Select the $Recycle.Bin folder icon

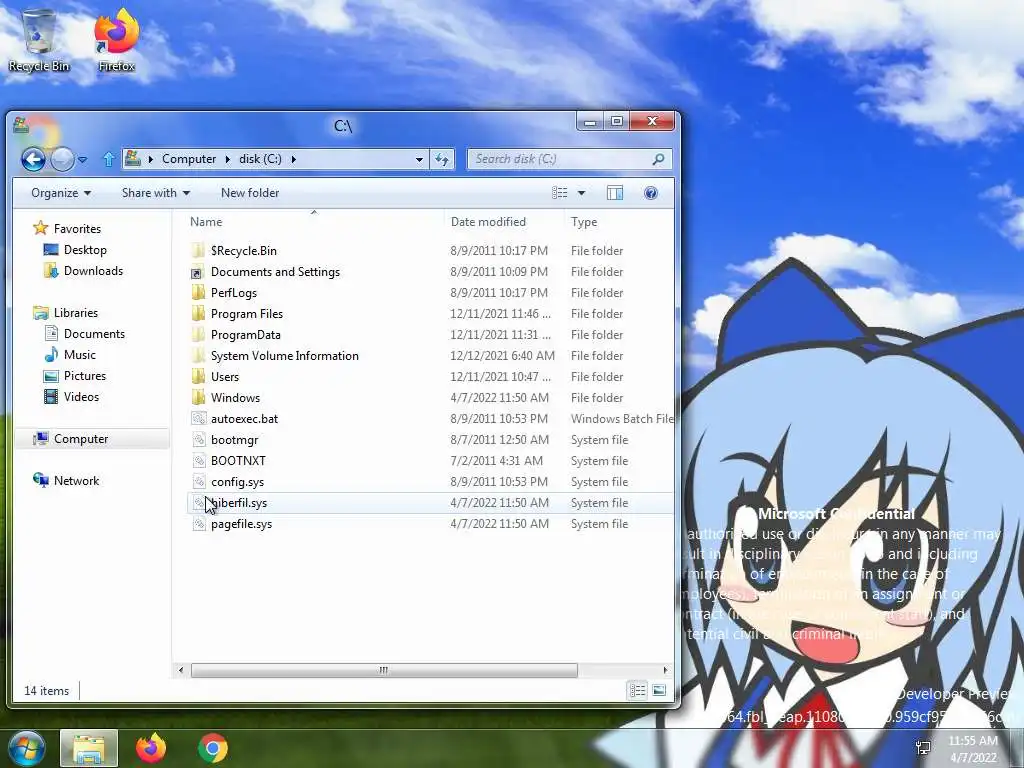199,251
